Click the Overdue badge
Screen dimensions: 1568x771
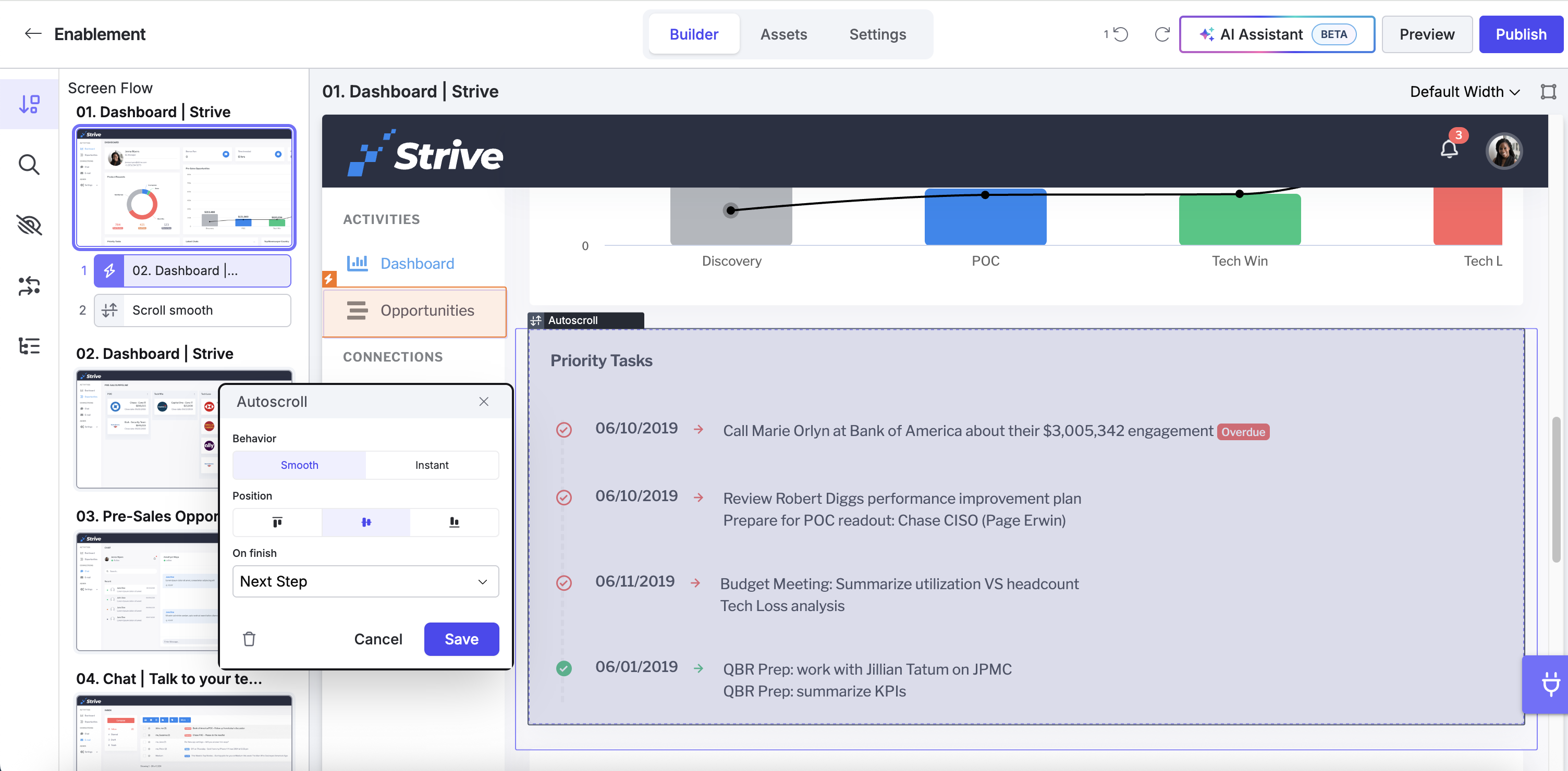click(x=1243, y=432)
